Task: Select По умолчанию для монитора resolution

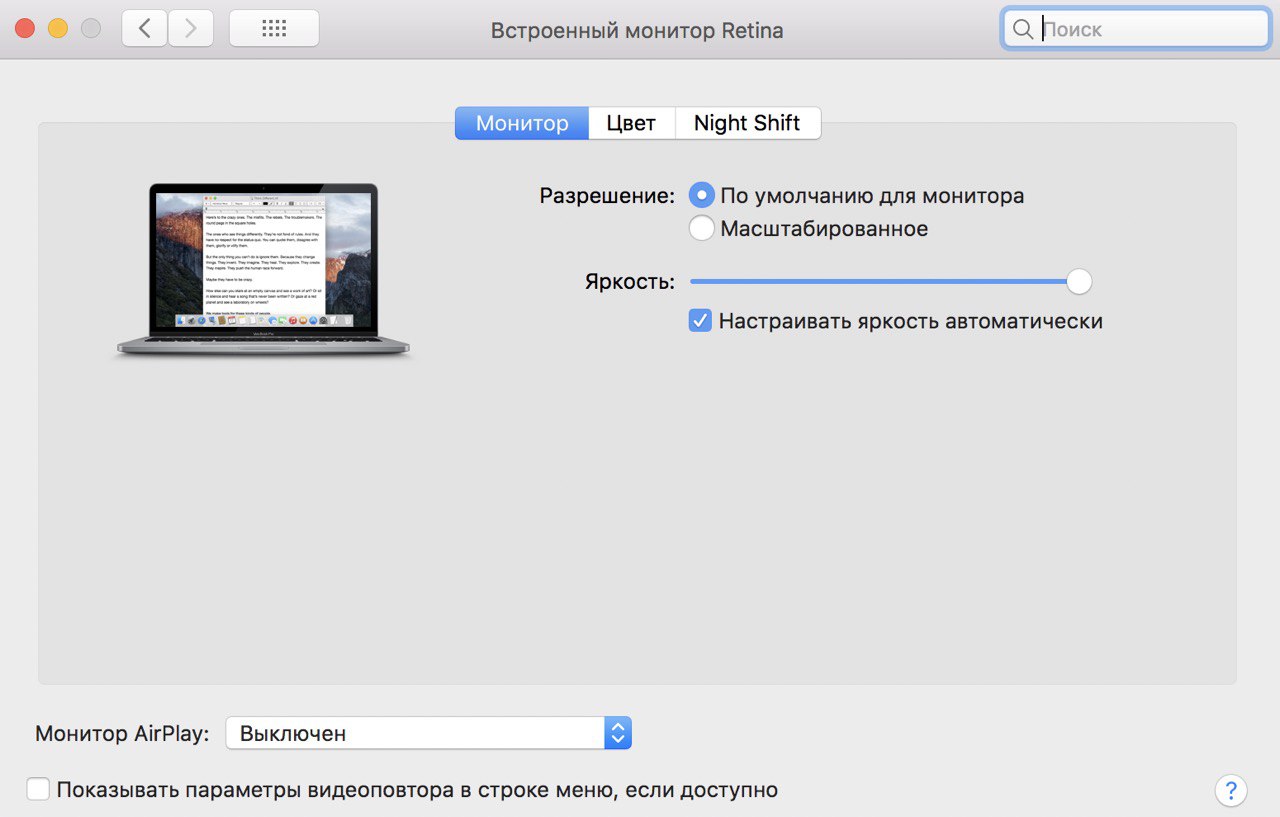Action: [x=702, y=195]
